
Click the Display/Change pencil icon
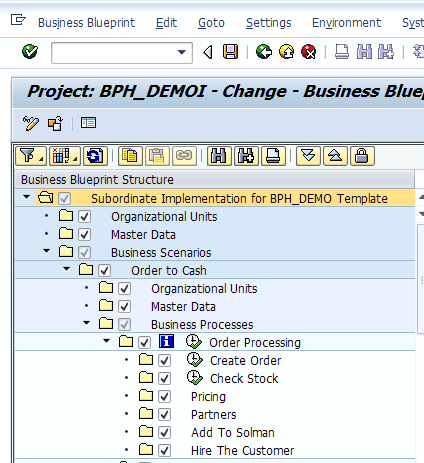tap(31, 123)
